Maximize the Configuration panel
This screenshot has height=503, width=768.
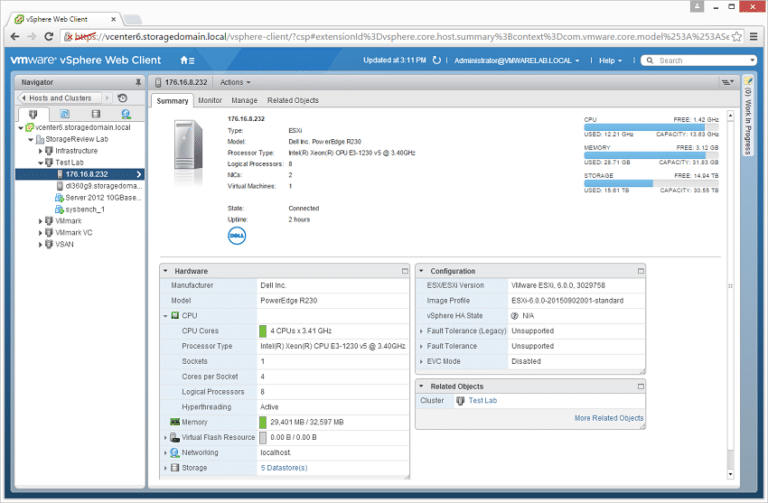click(641, 271)
